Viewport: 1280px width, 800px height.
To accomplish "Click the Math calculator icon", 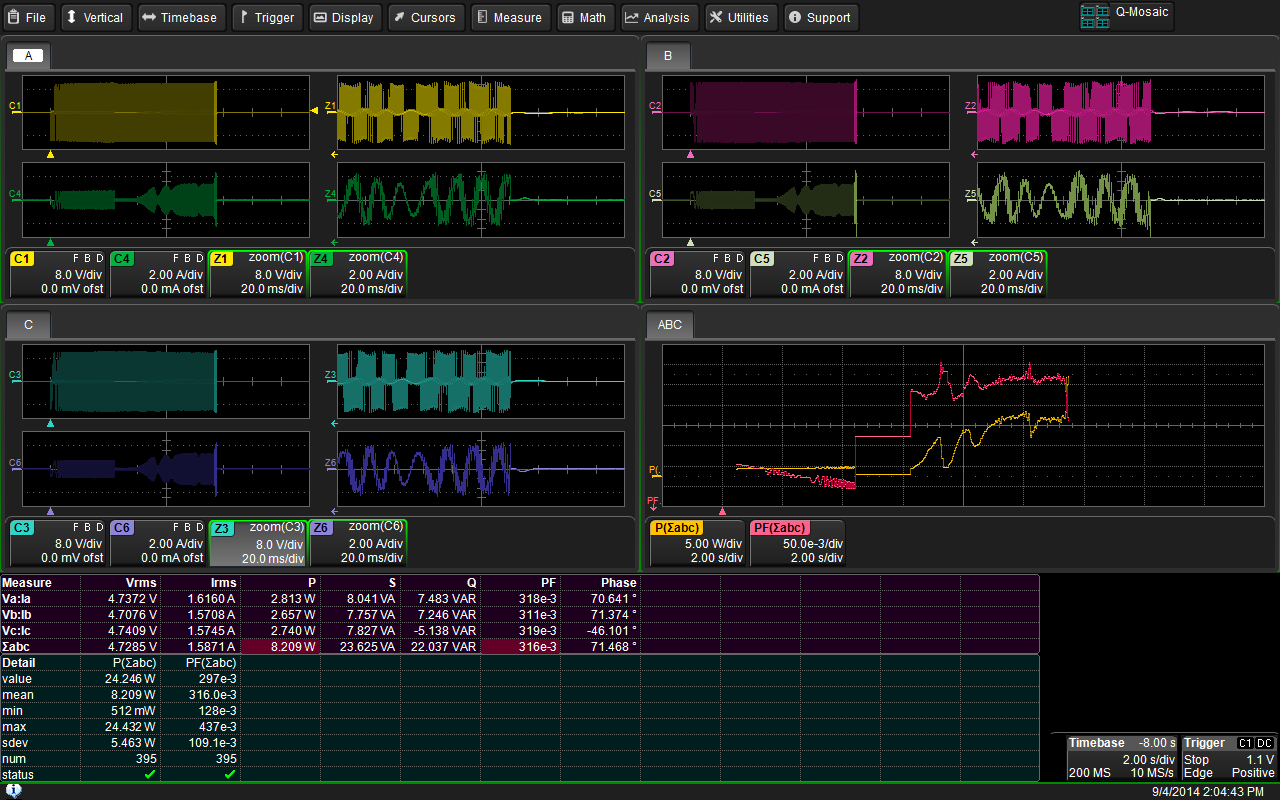I will pyautogui.click(x=568, y=17).
